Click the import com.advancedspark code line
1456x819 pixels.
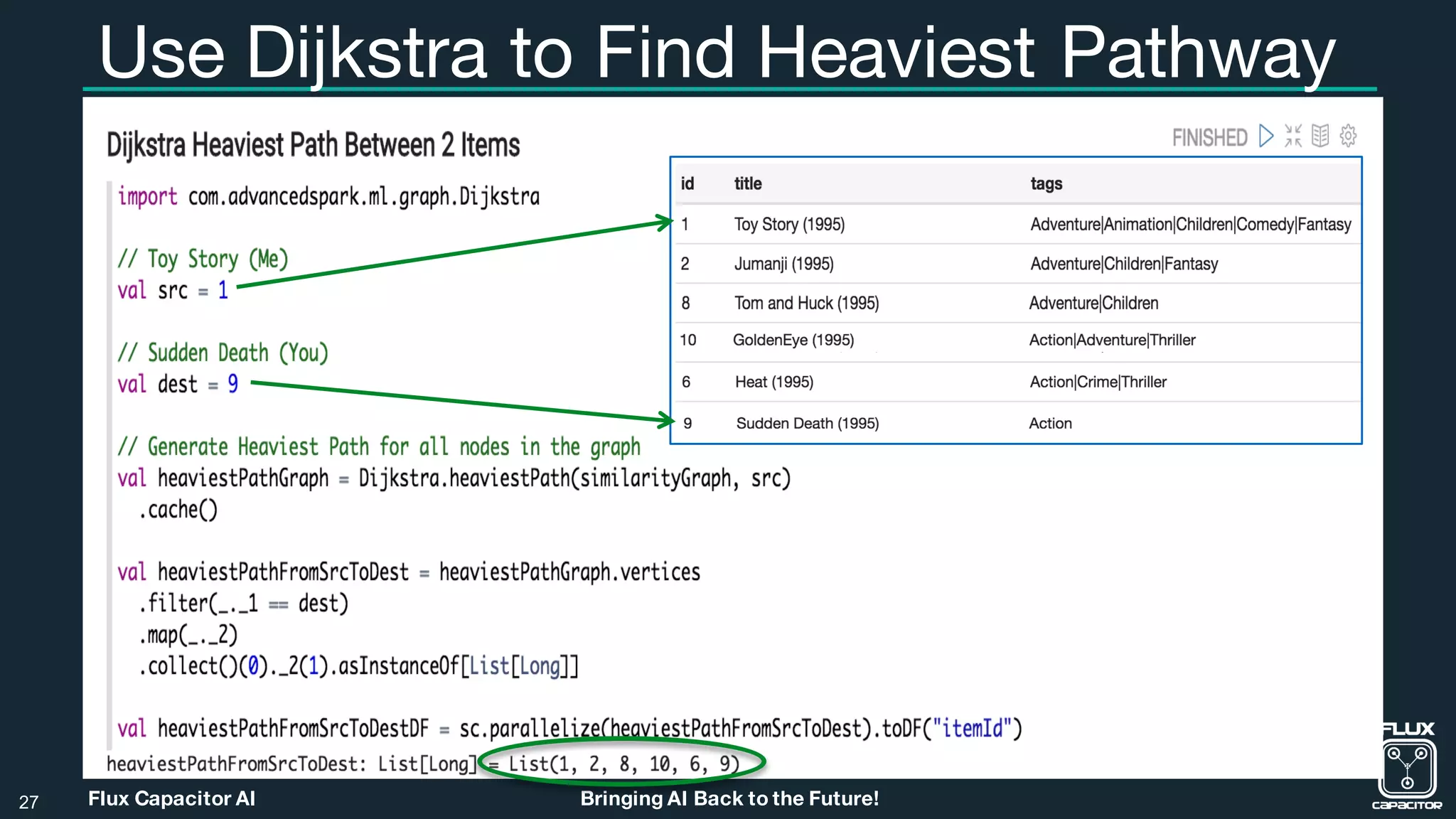(328, 197)
